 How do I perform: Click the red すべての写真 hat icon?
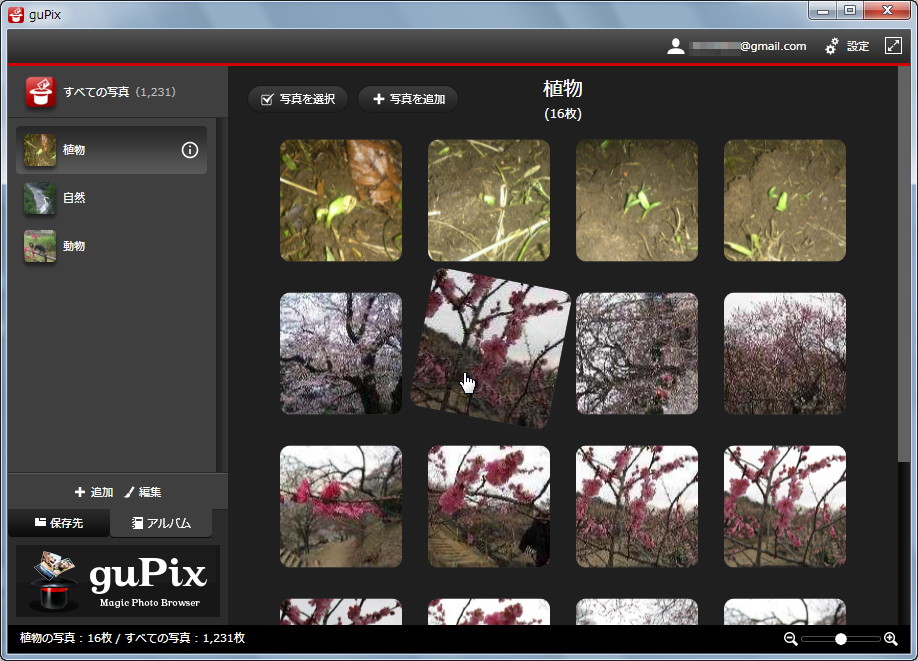[40, 92]
